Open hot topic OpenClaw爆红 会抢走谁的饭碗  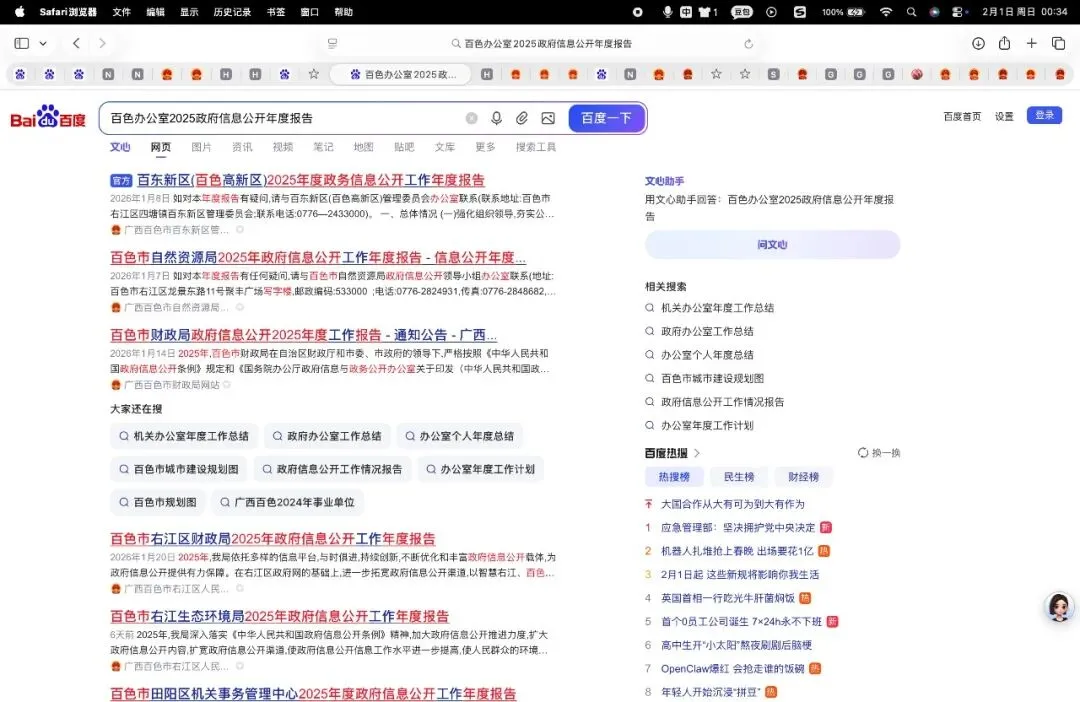click(x=733, y=668)
